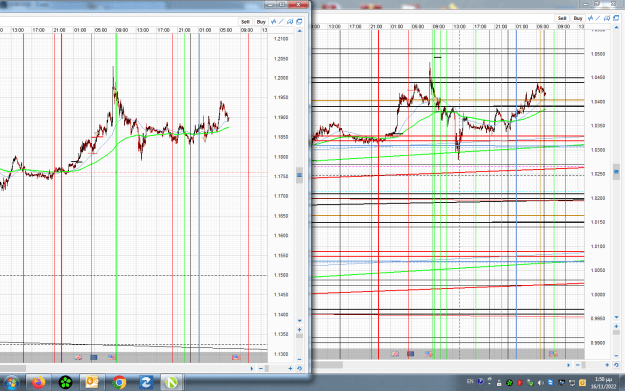Click down arrow on left chart price scale
The width and height of the screenshot is (625, 391).
click(300, 321)
